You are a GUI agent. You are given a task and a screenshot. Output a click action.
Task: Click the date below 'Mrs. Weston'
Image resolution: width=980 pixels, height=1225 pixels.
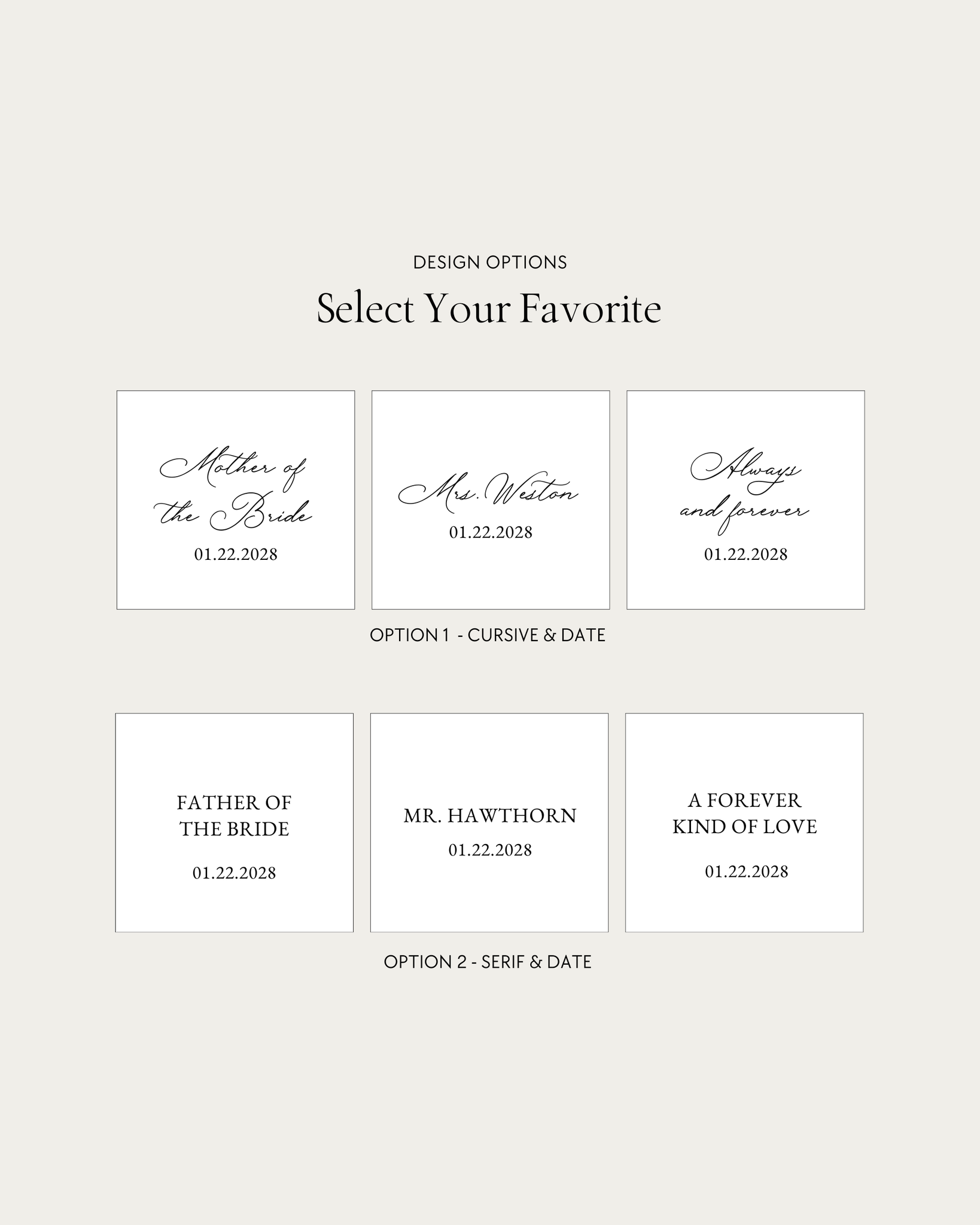(491, 532)
